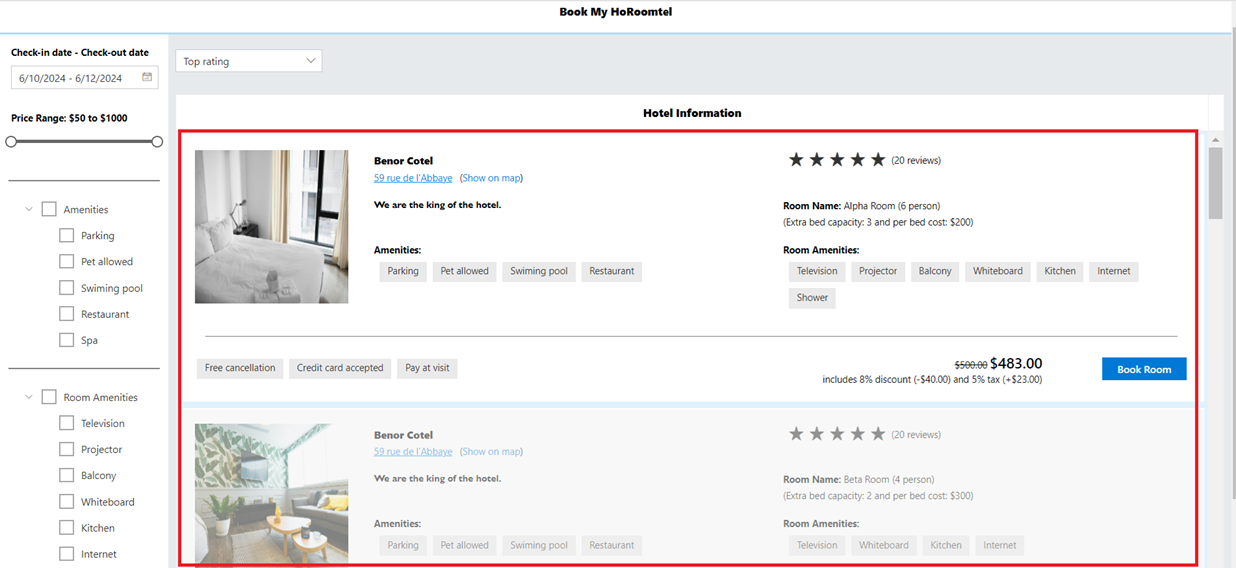The height and width of the screenshot is (568, 1236).
Task: Enable the Television filter checkbox
Action: click(67, 423)
